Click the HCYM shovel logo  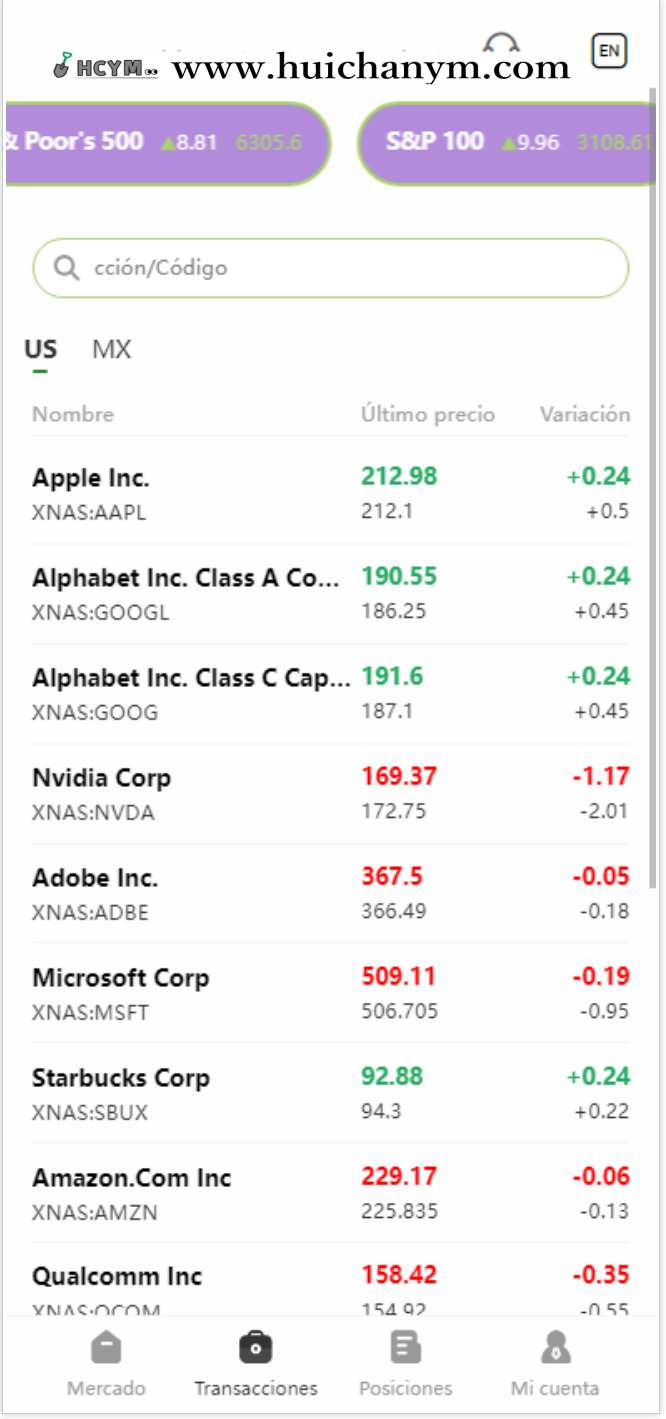(62, 67)
